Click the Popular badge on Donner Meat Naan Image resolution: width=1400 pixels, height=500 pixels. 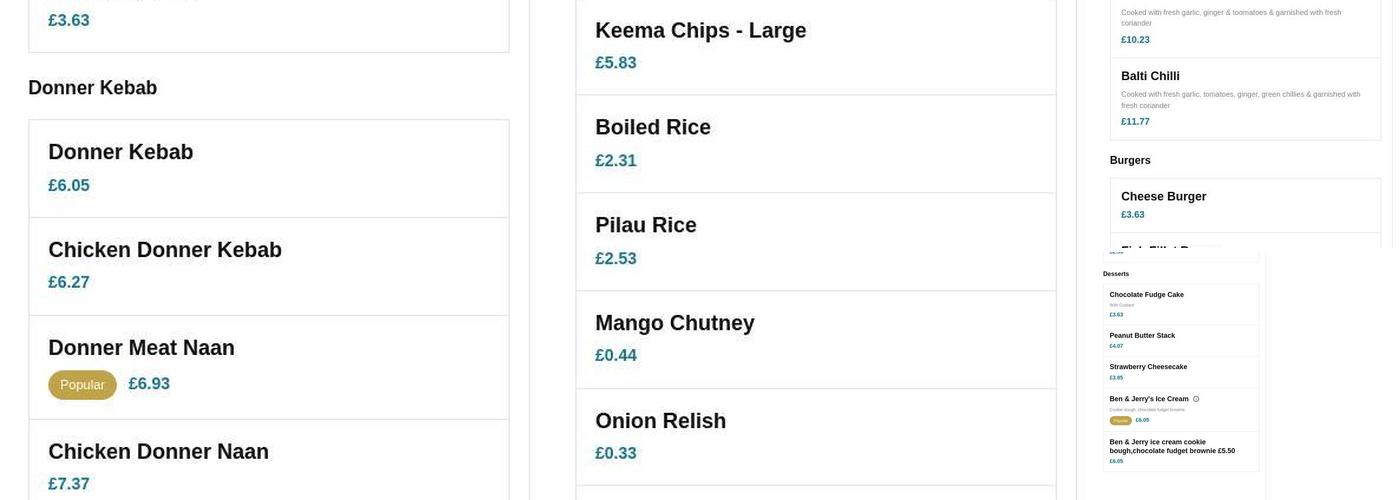[x=82, y=385]
